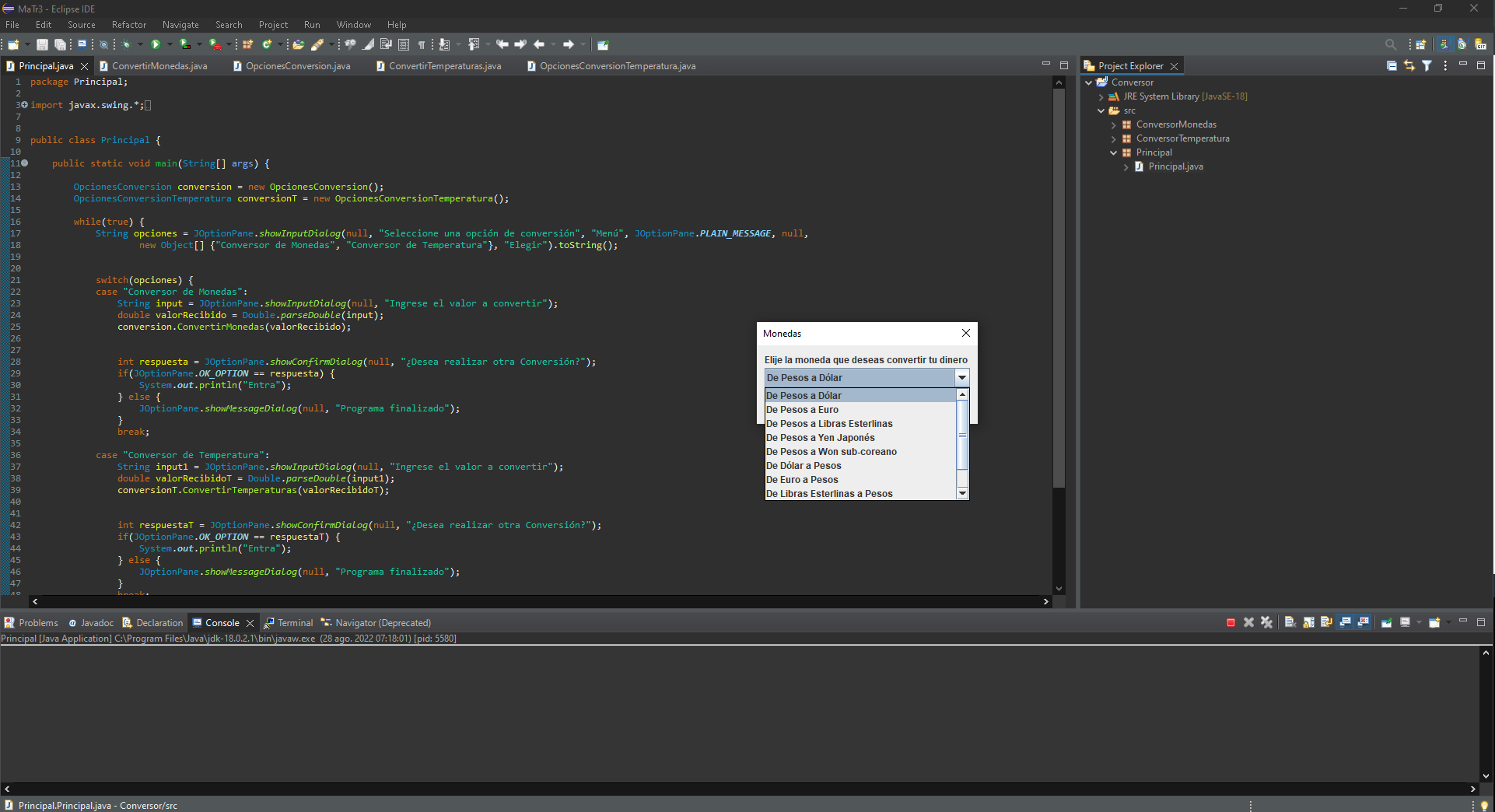Click Clear Console icon
1495x812 pixels.
coord(1290,623)
